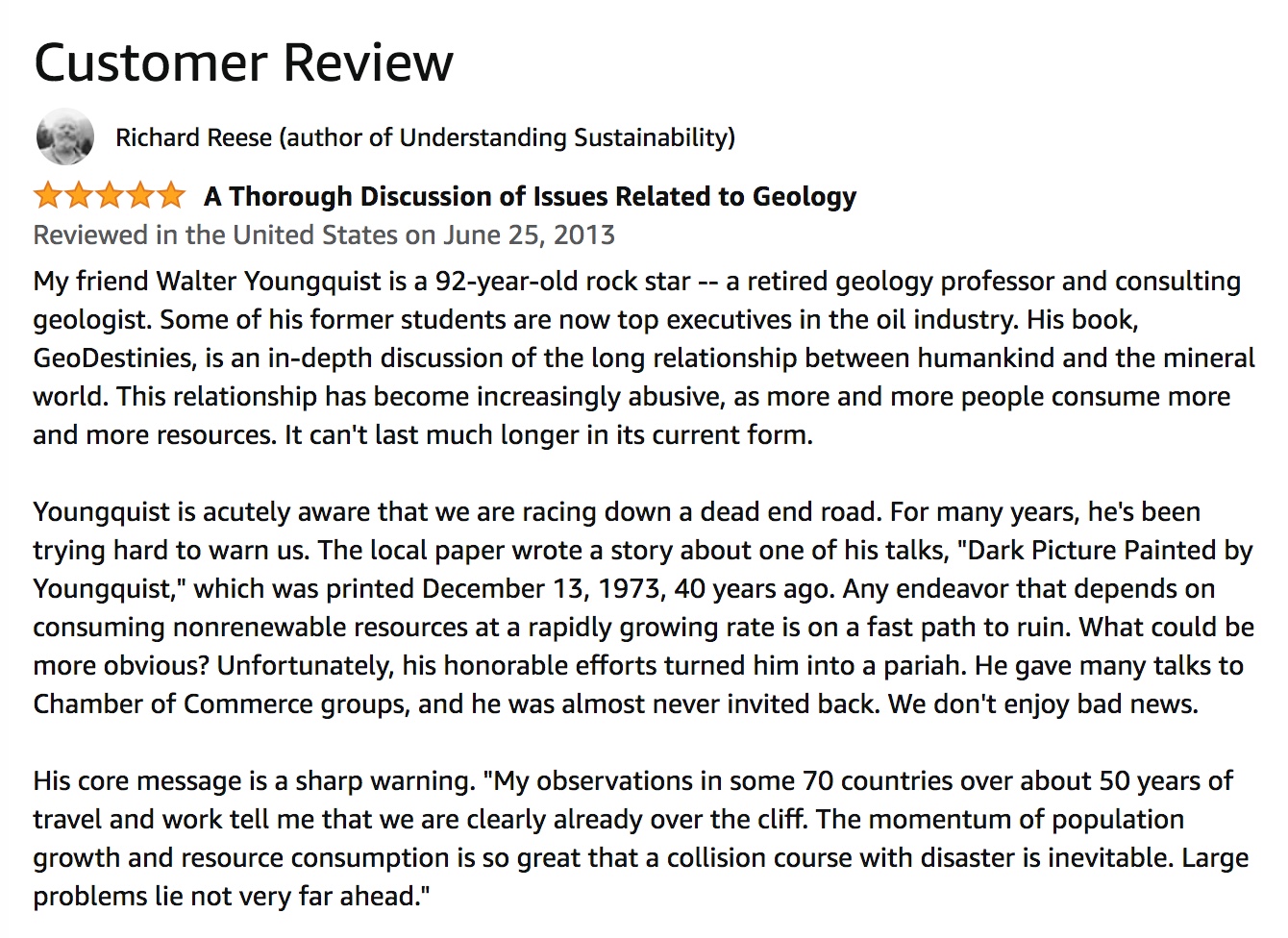Viewport: 1288px width, 938px height.
Task: Click the fourth orange rating star
Action: coord(139,196)
